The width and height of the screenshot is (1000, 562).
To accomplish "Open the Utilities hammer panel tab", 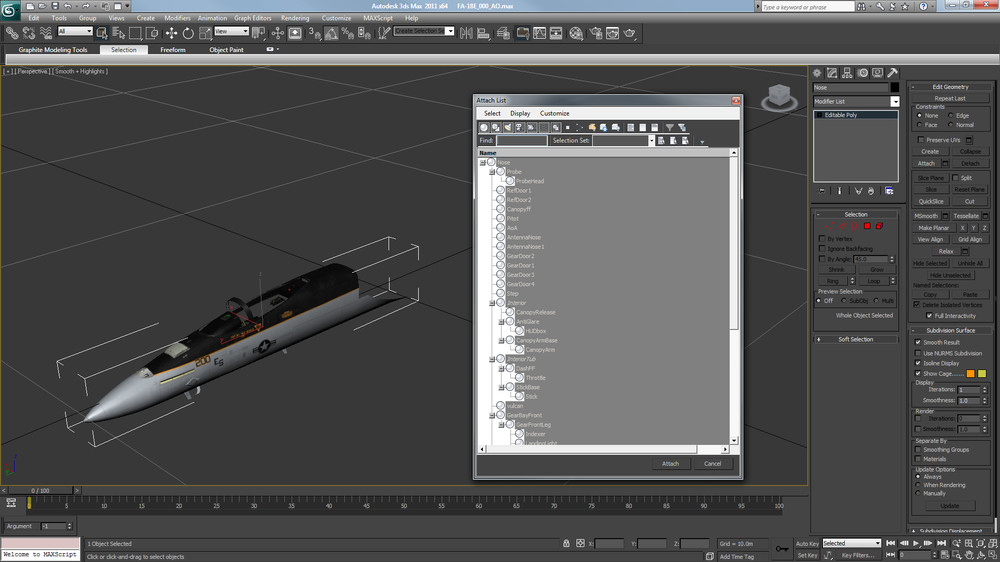I will pos(890,73).
